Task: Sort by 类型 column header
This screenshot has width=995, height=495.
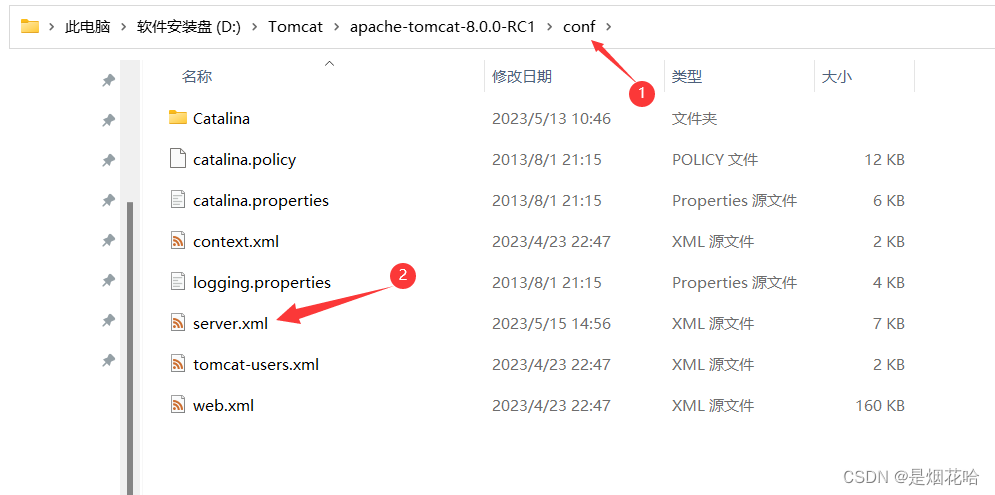Action: pos(687,77)
